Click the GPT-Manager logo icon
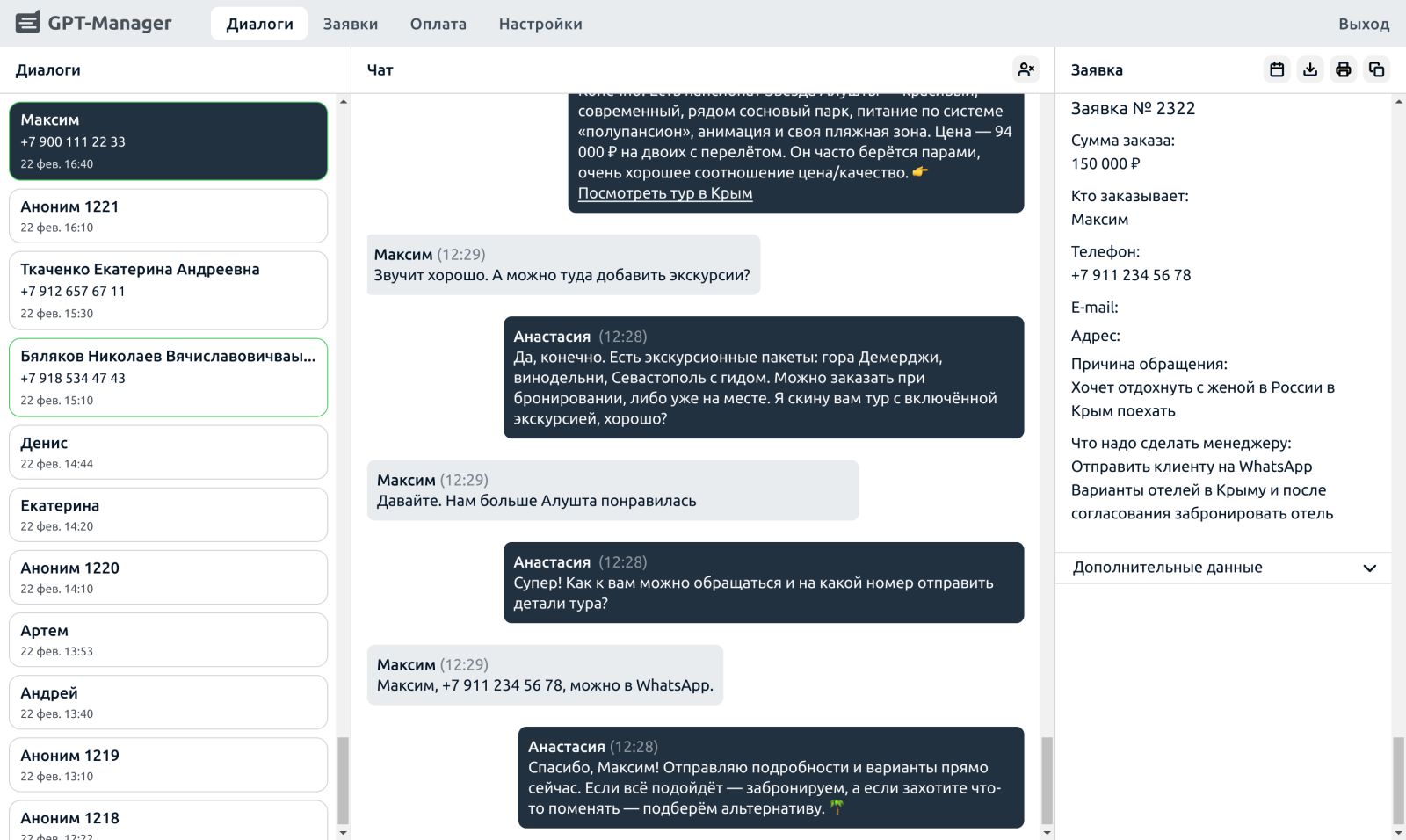The image size is (1406, 840). tap(28, 23)
